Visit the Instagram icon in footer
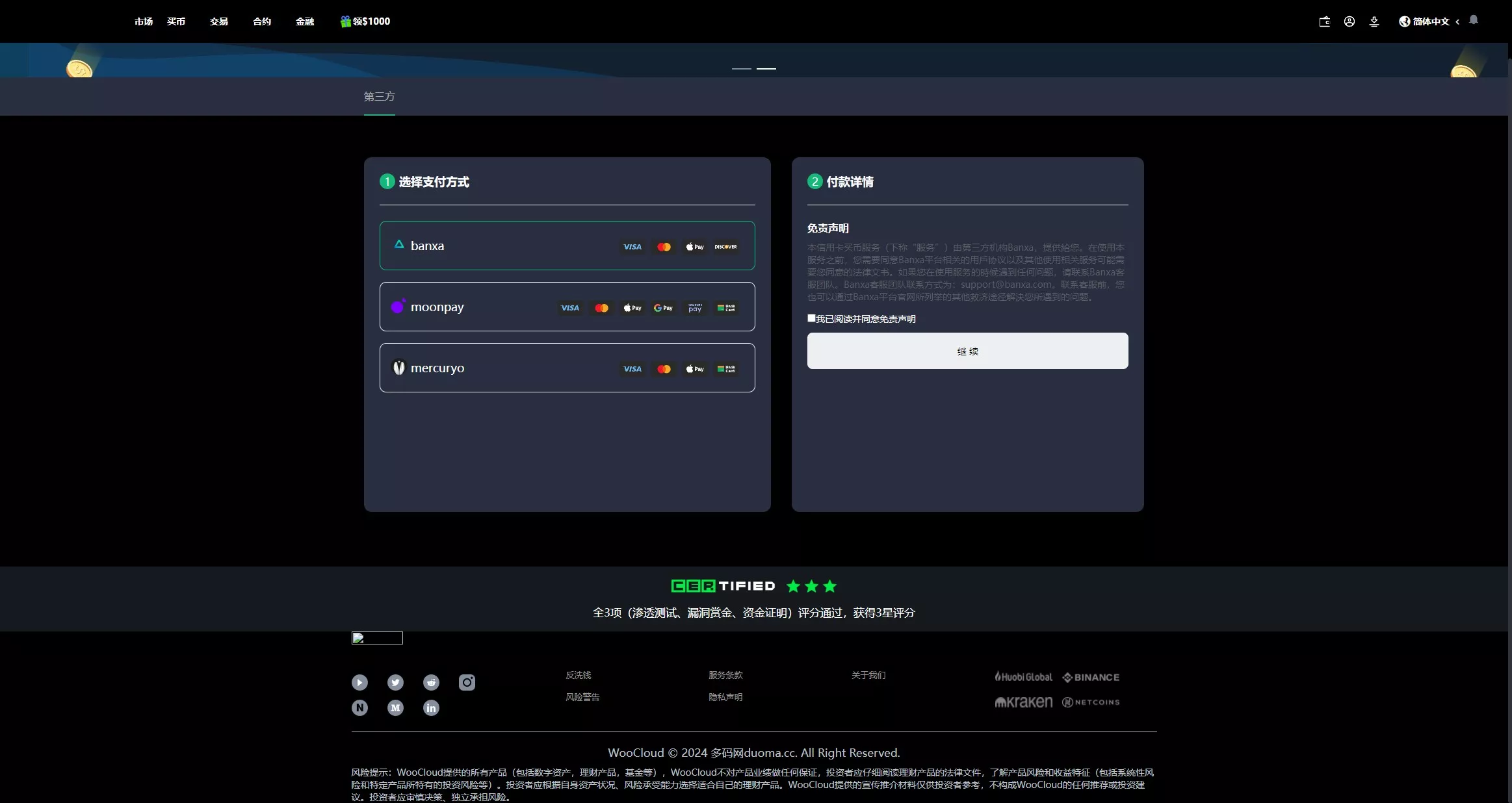This screenshot has height=803, width=1512. click(467, 682)
